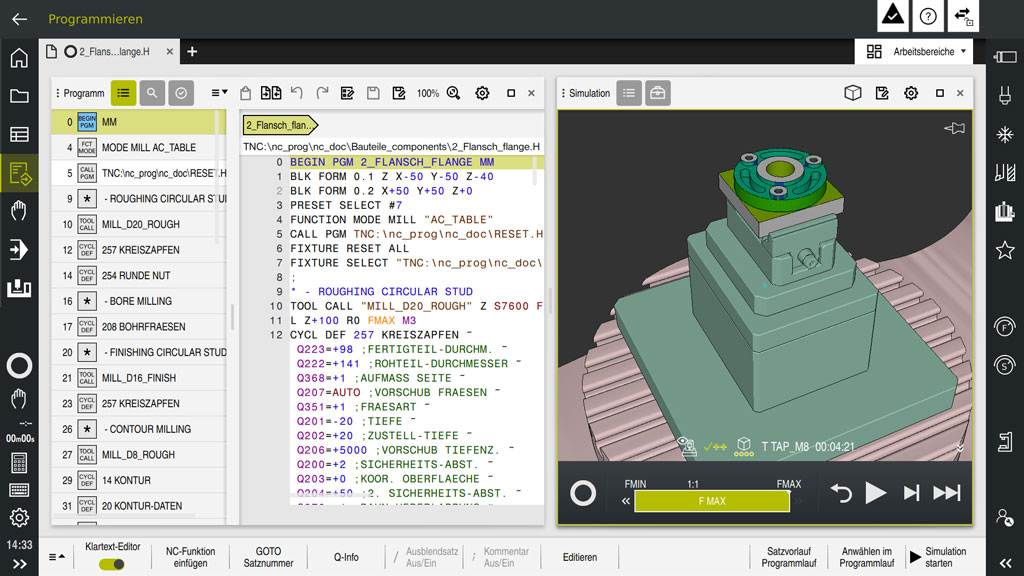Open the Files folder icon in sidebar

19,96
